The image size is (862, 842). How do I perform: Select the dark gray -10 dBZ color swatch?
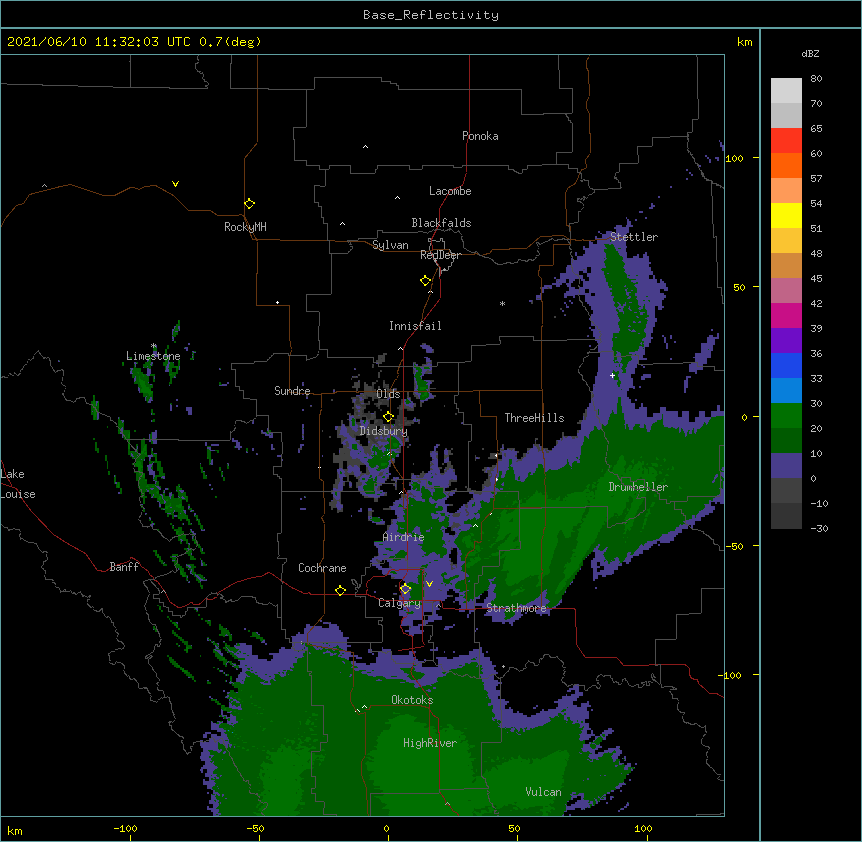(786, 516)
